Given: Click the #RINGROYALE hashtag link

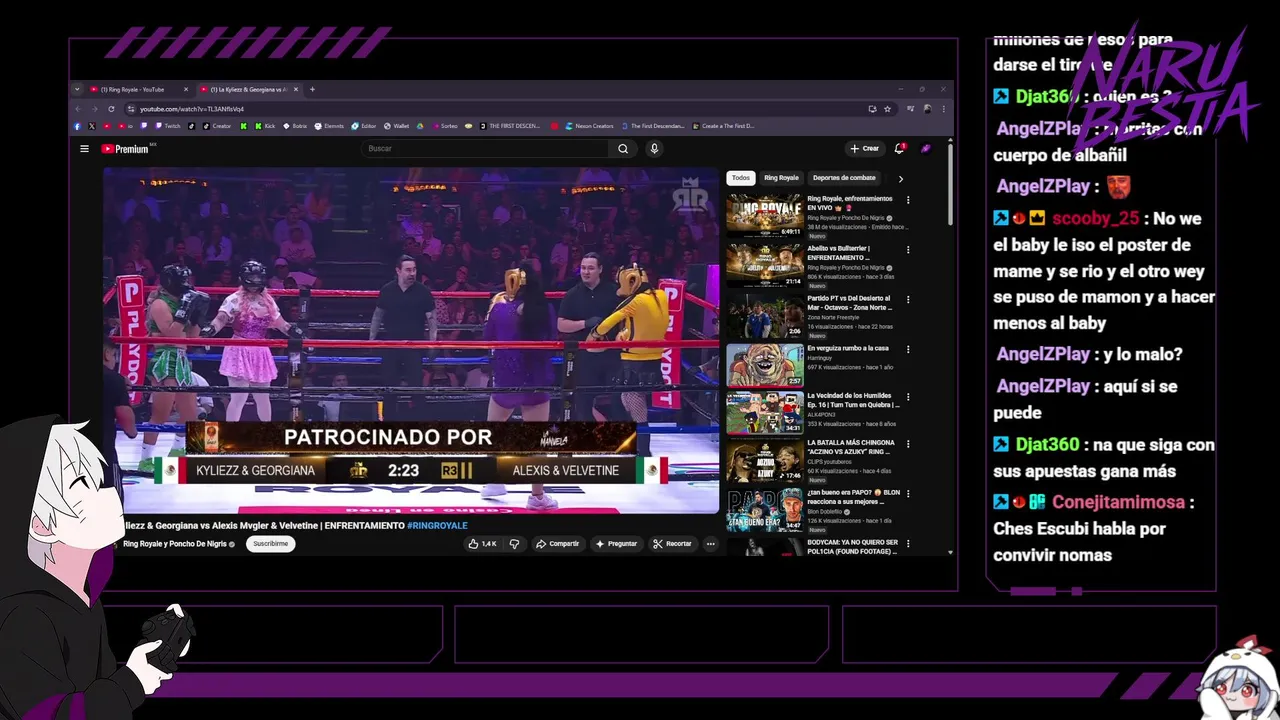Looking at the screenshot, I should (x=437, y=525).
